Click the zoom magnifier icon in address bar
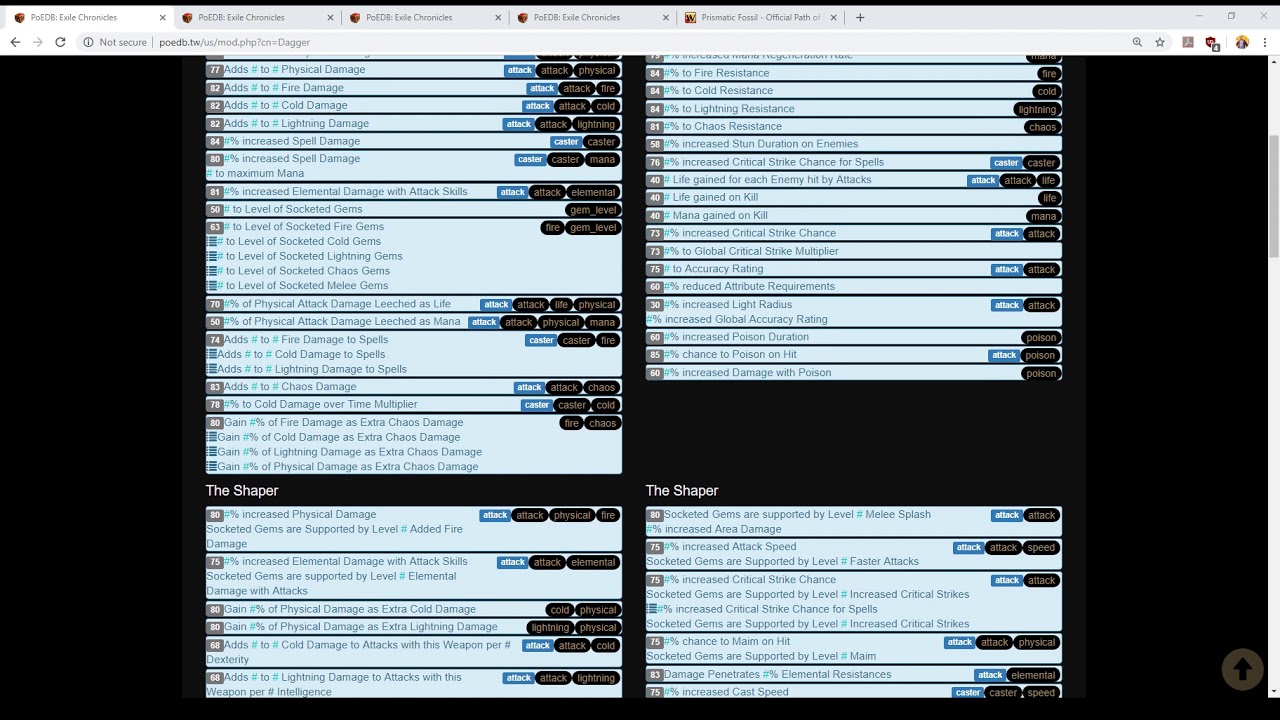The image size is (1280, 720). [1137, 42]
